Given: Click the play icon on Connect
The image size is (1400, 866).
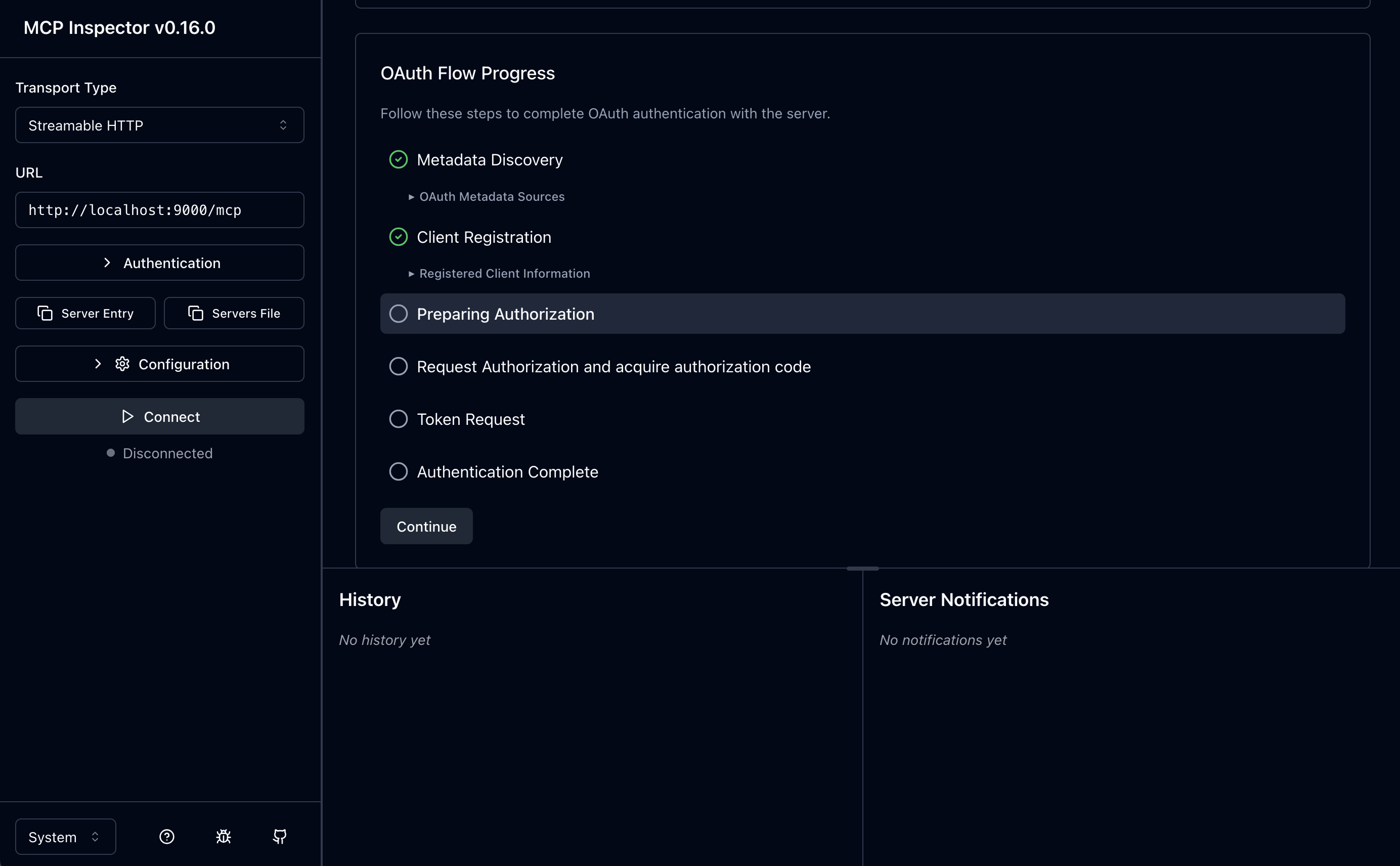Looking at the screenshot, I should coord(127,417).
